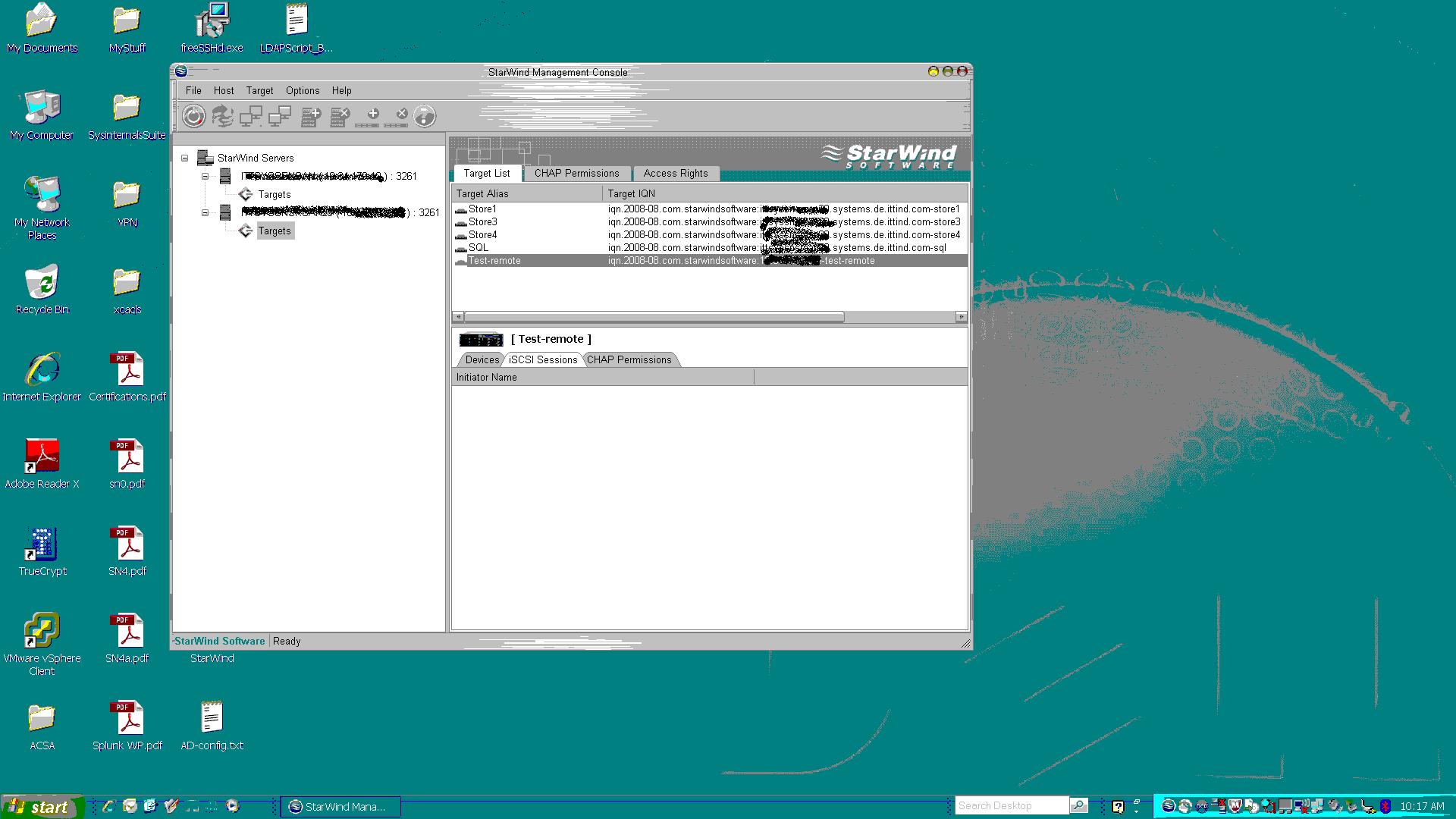Select the Store4 target row
The width and height of the screenshot is (1456, 819).
click(x=710, y=235)
